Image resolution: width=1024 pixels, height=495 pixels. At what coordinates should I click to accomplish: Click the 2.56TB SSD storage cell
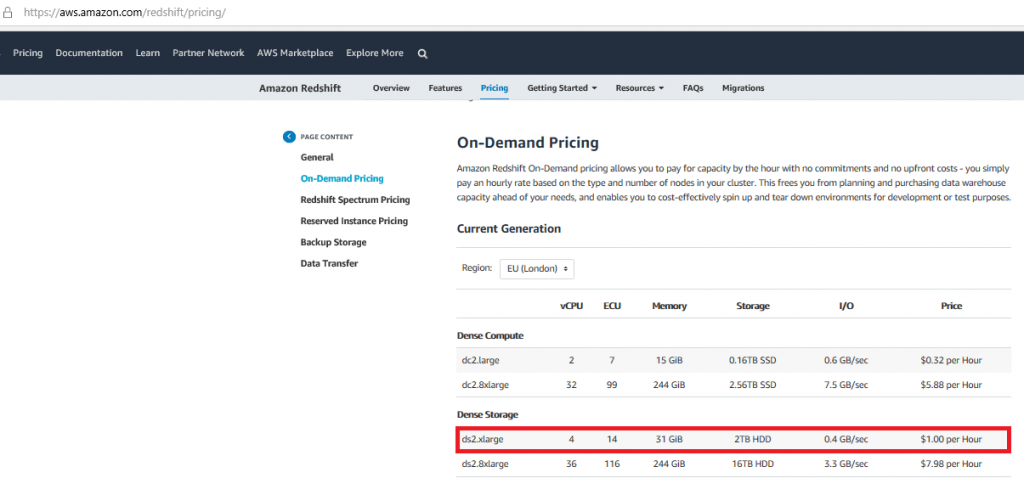point(753,385)
